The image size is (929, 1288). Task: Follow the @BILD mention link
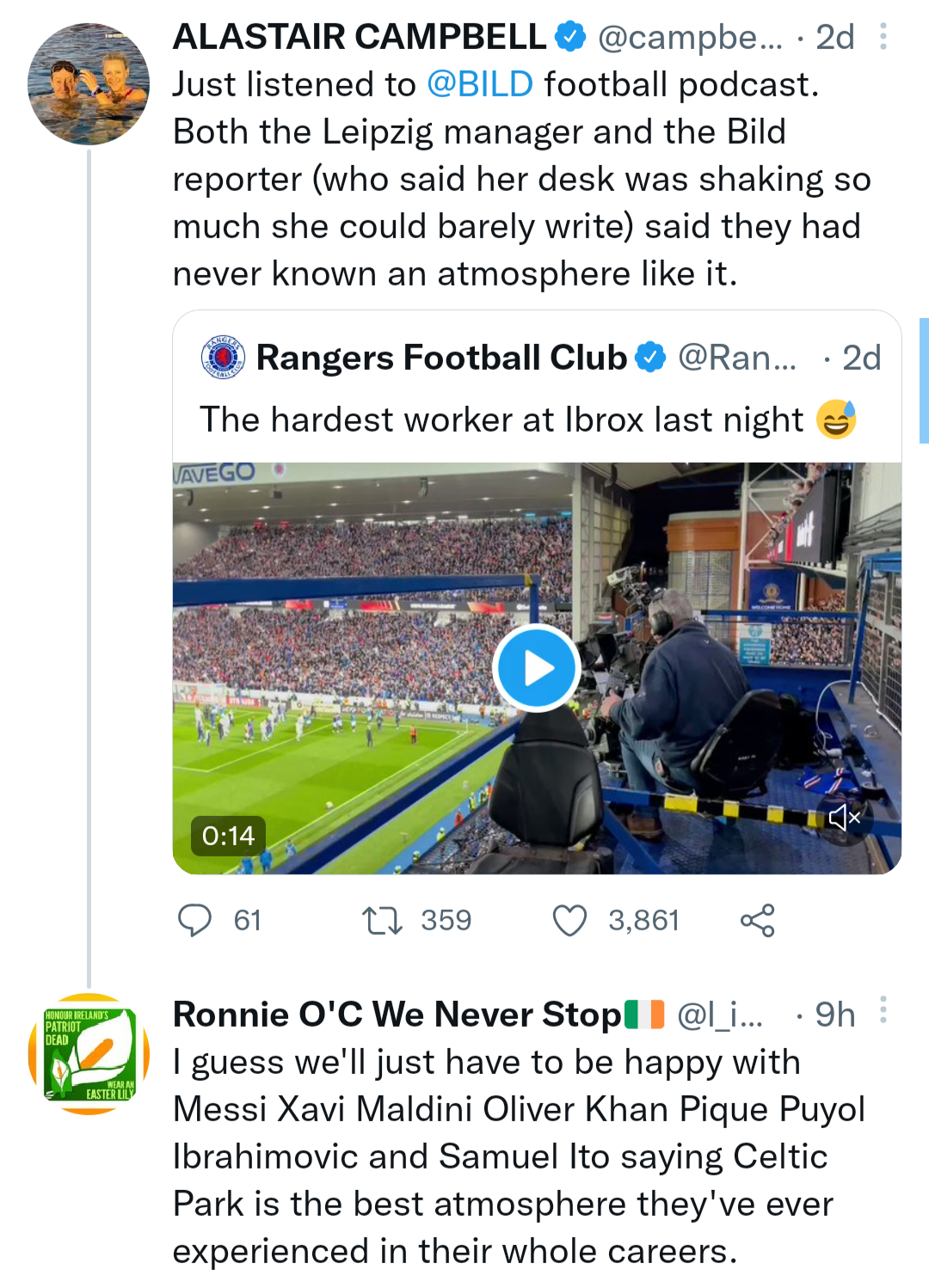tap(480, 84)
